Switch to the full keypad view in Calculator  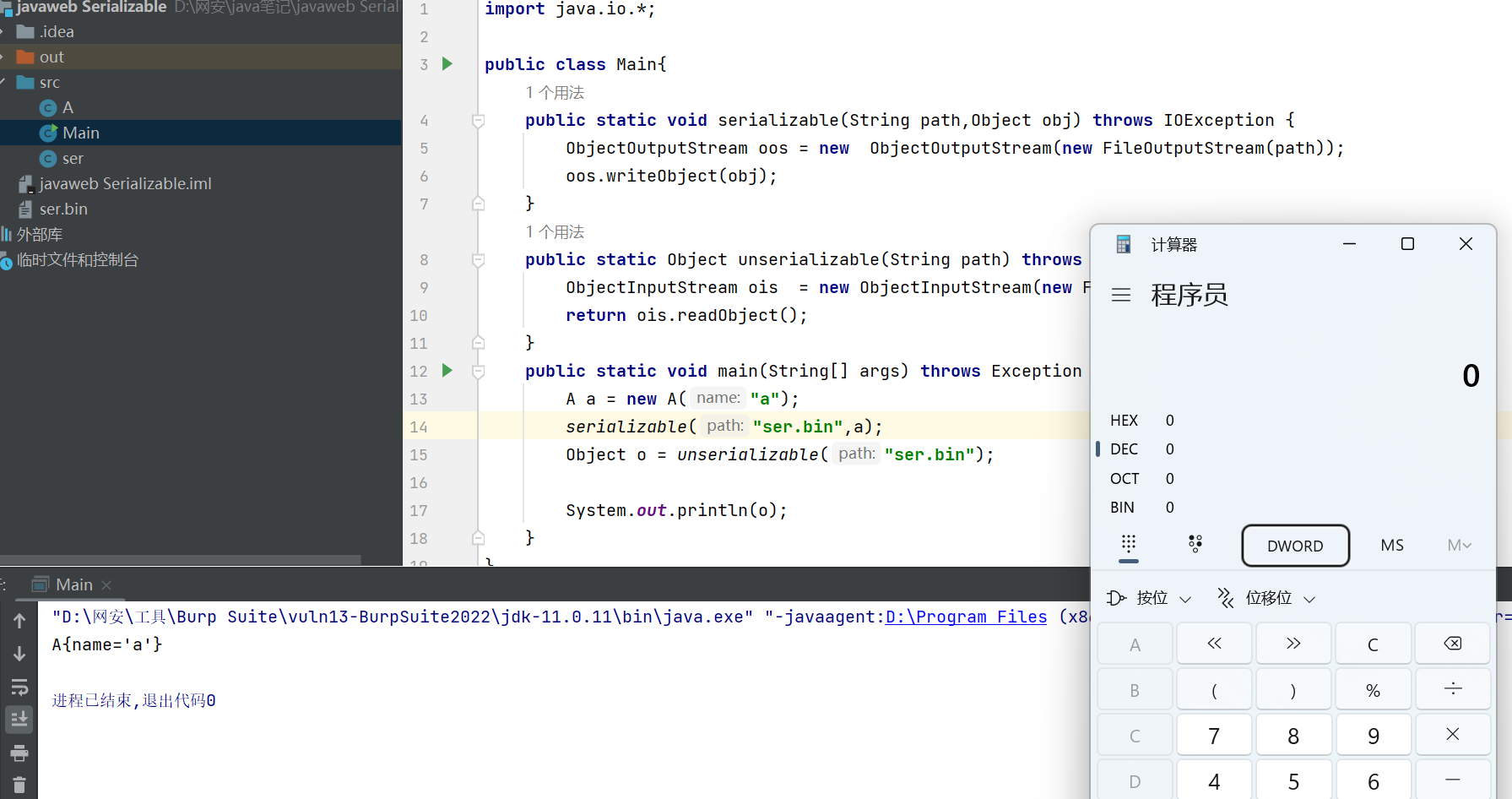click(1129, 545)
